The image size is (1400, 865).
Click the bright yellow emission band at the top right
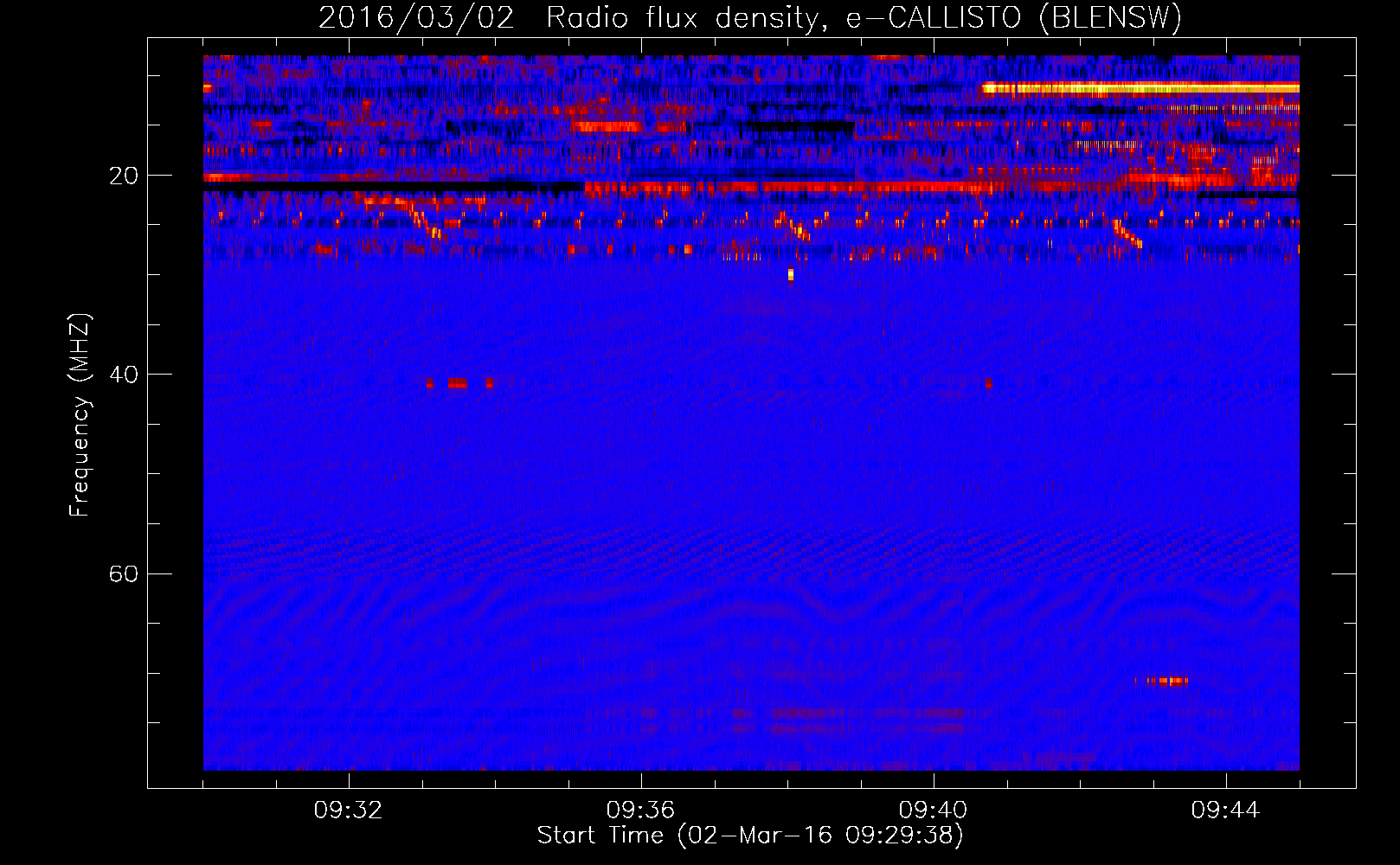pos(1140,87)
